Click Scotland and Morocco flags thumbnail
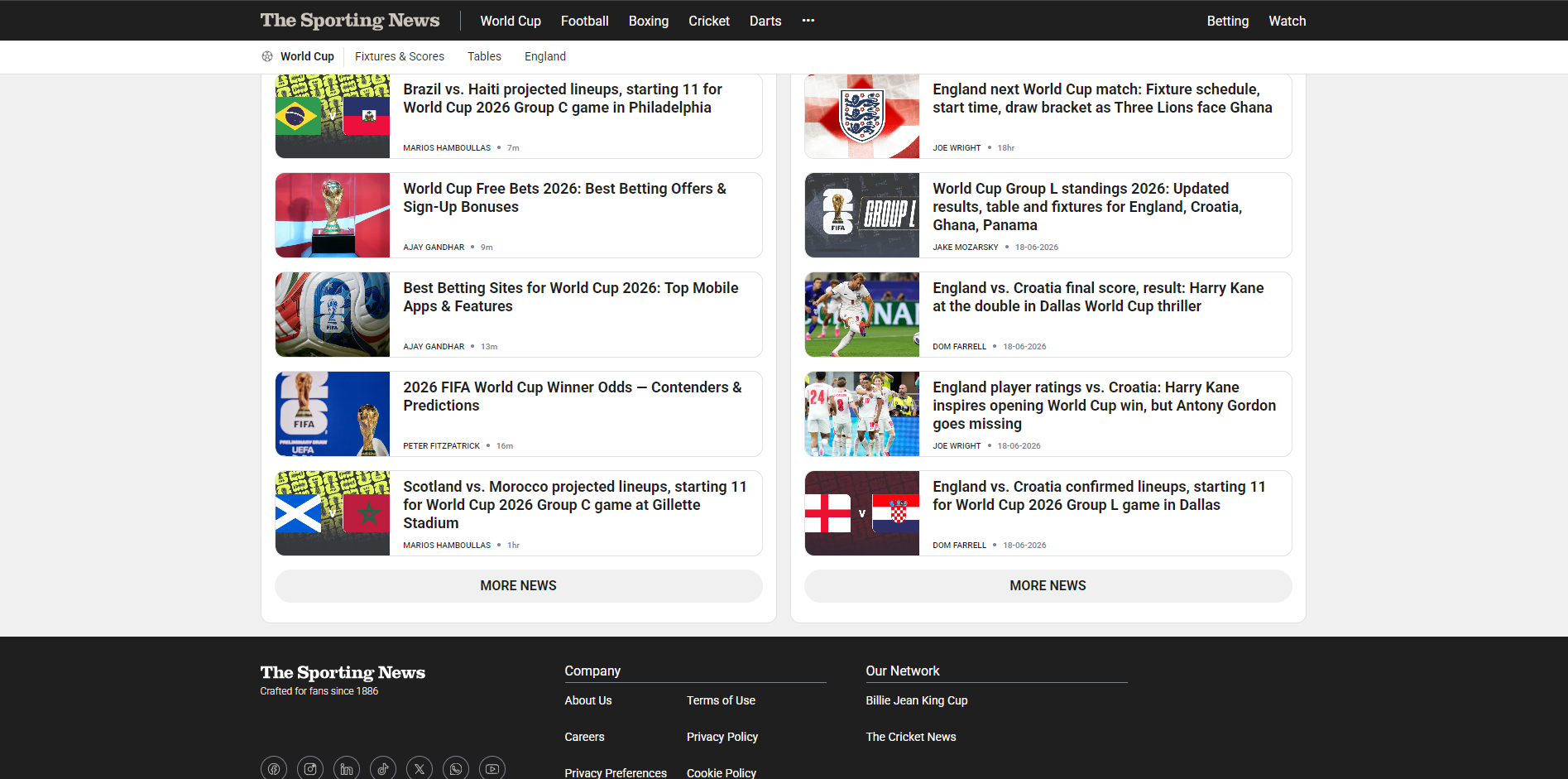The height and width of the screenshot is (779, 1568). click(x=333, y=513)
